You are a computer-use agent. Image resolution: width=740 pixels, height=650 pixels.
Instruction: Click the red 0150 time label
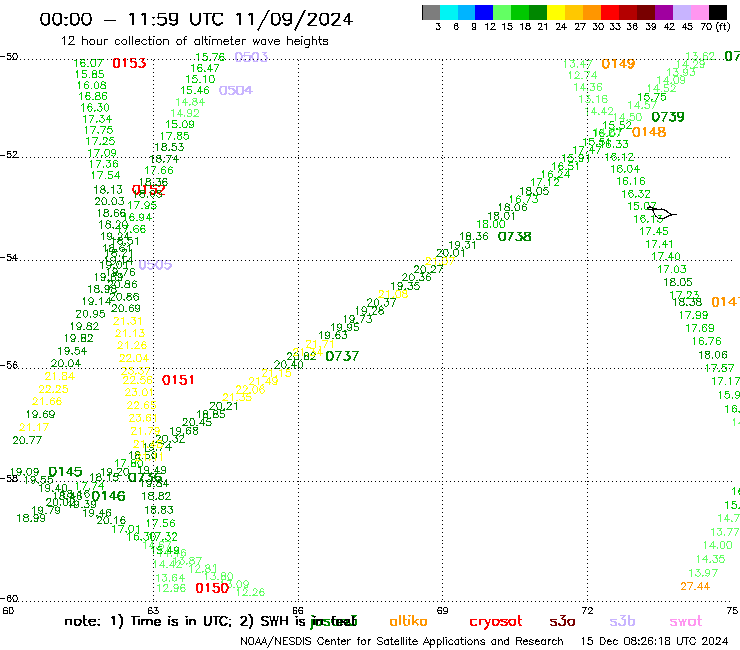tap(212, 588)
